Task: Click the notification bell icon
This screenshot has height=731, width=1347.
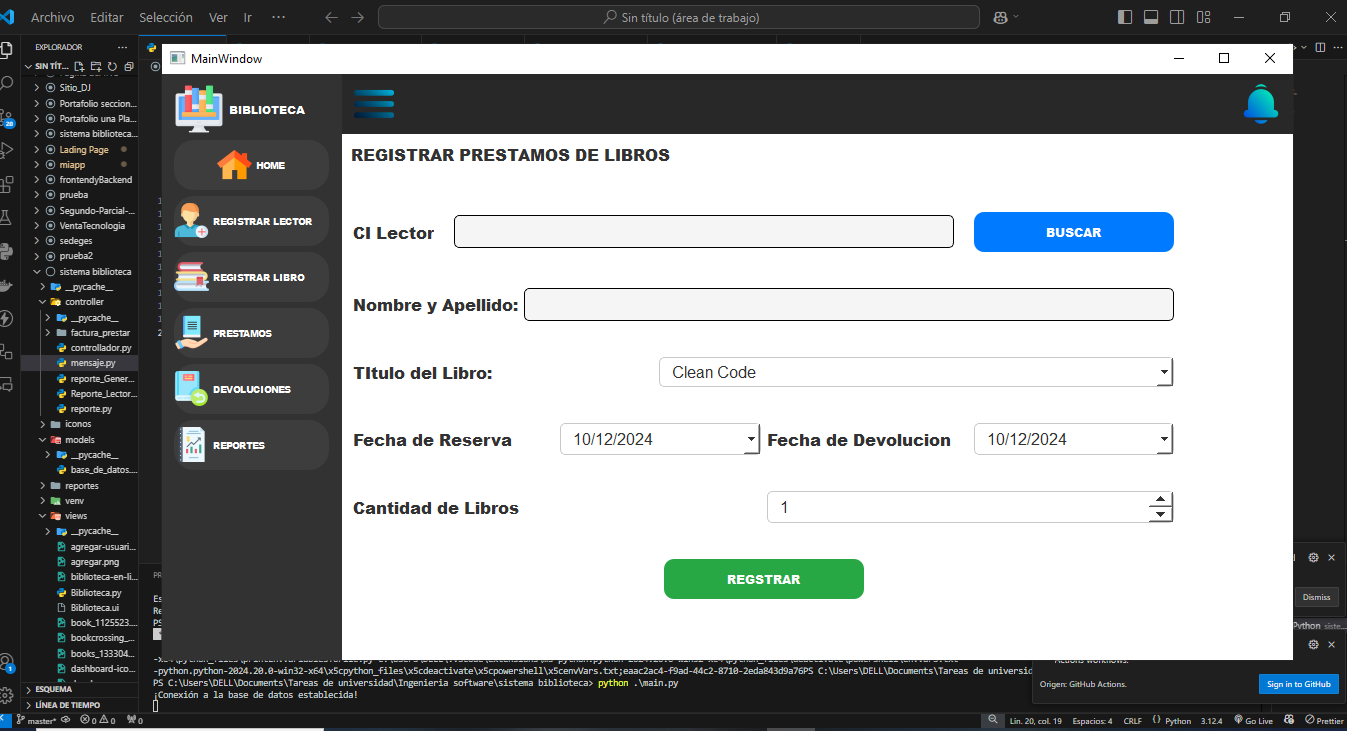Action: click(x=1260, y=104)
